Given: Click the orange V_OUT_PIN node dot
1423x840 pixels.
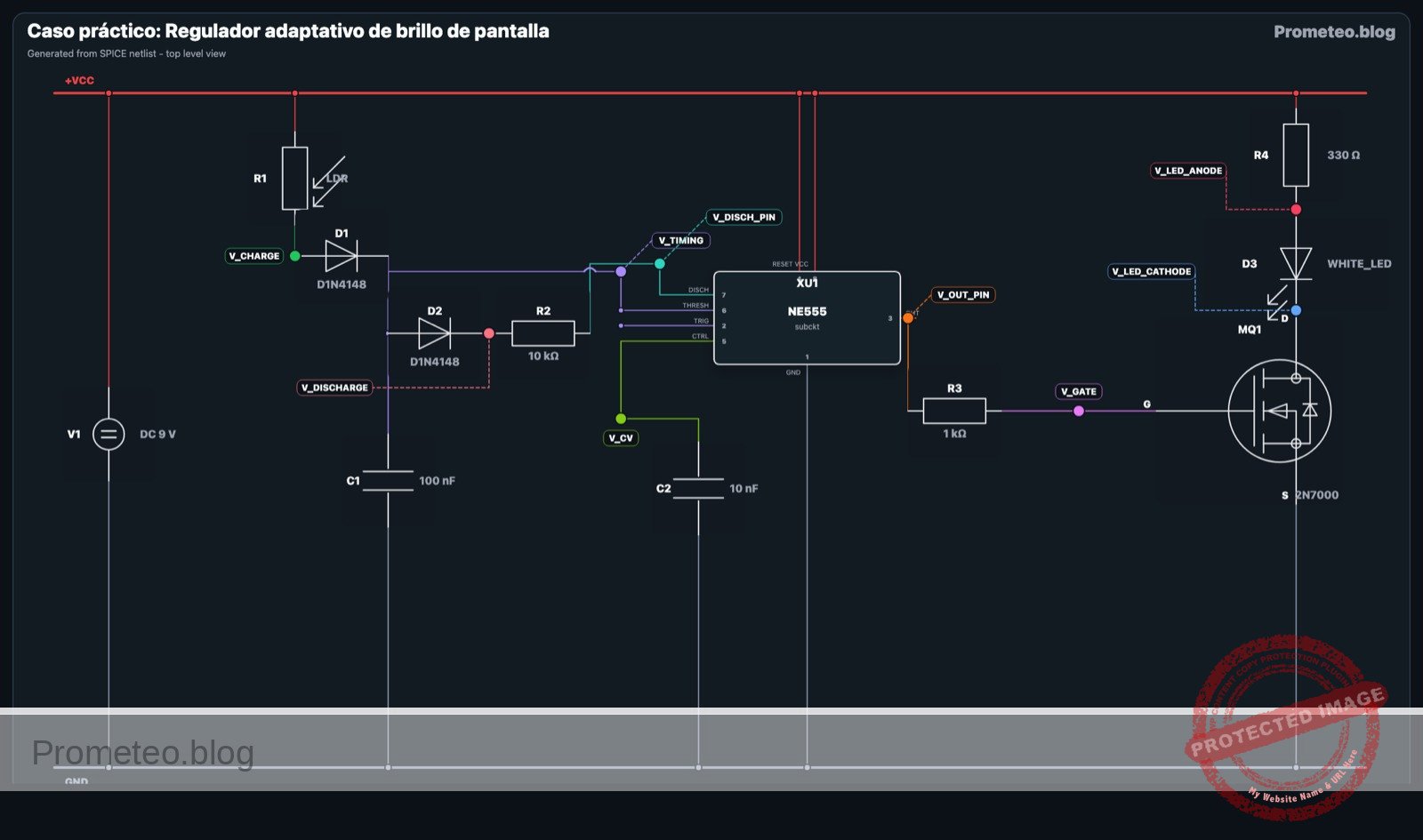Looking at the screenshot, I should pos(907,318).
